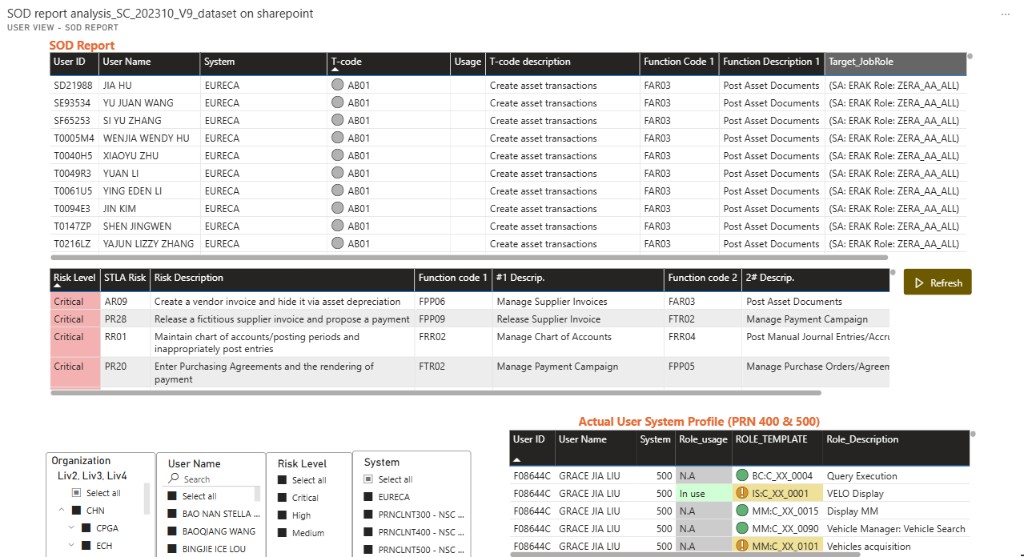The height and width of the screenshot is (557, 1024).
Task: Click green status circle beside MM:C_XX_0090
Action: click(x=742, y=528)
